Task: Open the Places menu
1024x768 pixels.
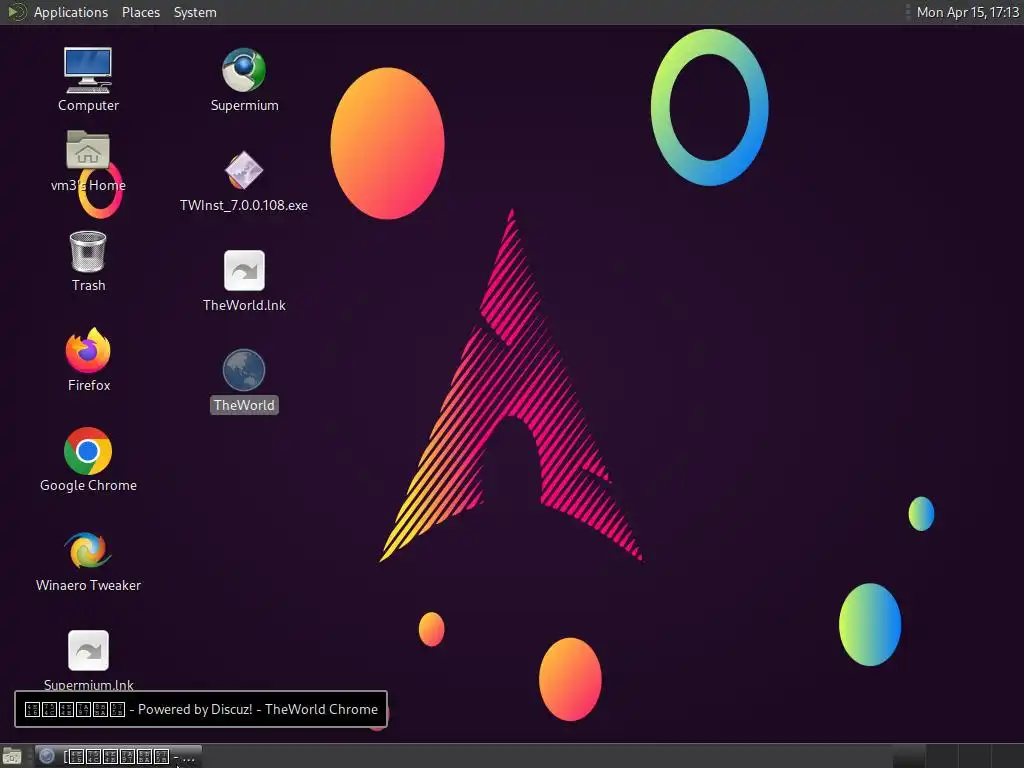Action: (140, 12)
